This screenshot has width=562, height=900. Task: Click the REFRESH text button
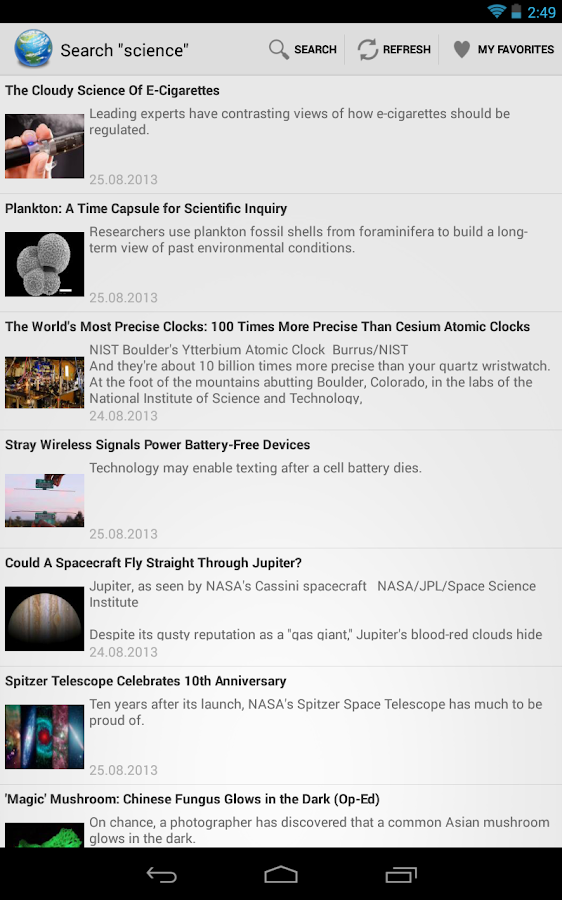(406, 49)
